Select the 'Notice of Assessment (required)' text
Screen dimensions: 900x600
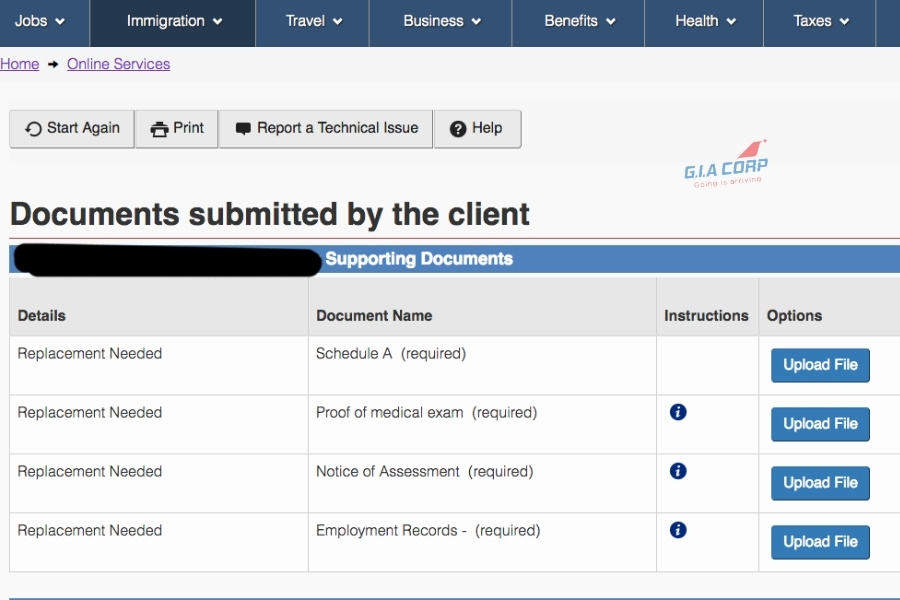[x=425, y=471]
